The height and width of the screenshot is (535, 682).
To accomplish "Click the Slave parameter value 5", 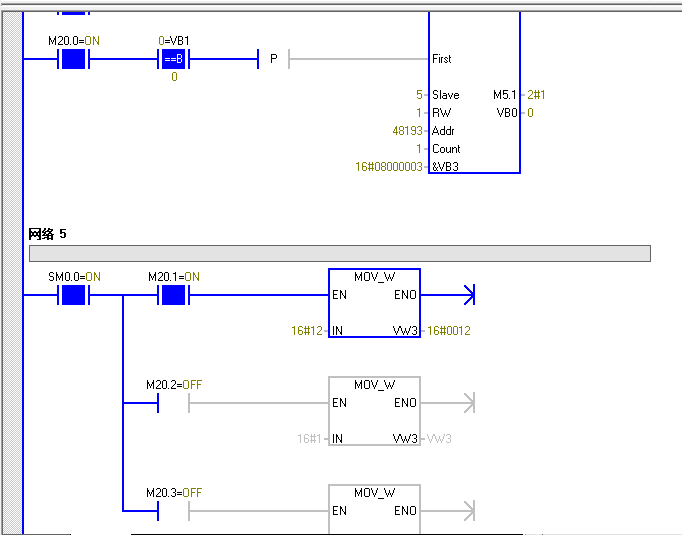I will [x=420, y=95].
